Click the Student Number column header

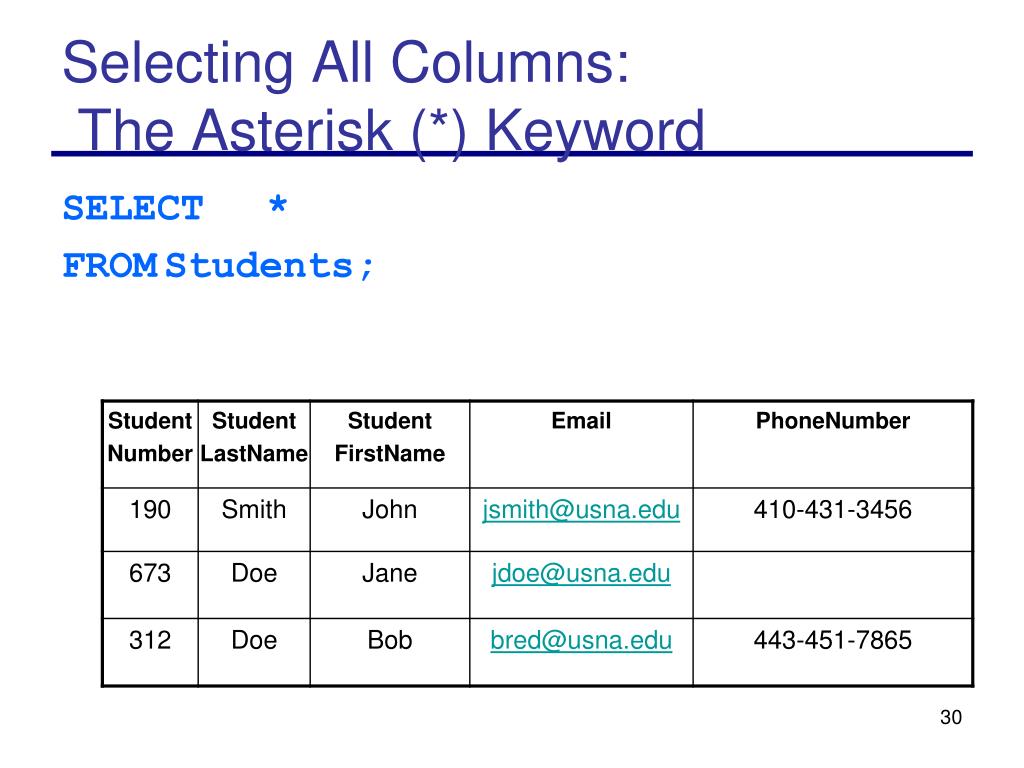click(150, 444)
